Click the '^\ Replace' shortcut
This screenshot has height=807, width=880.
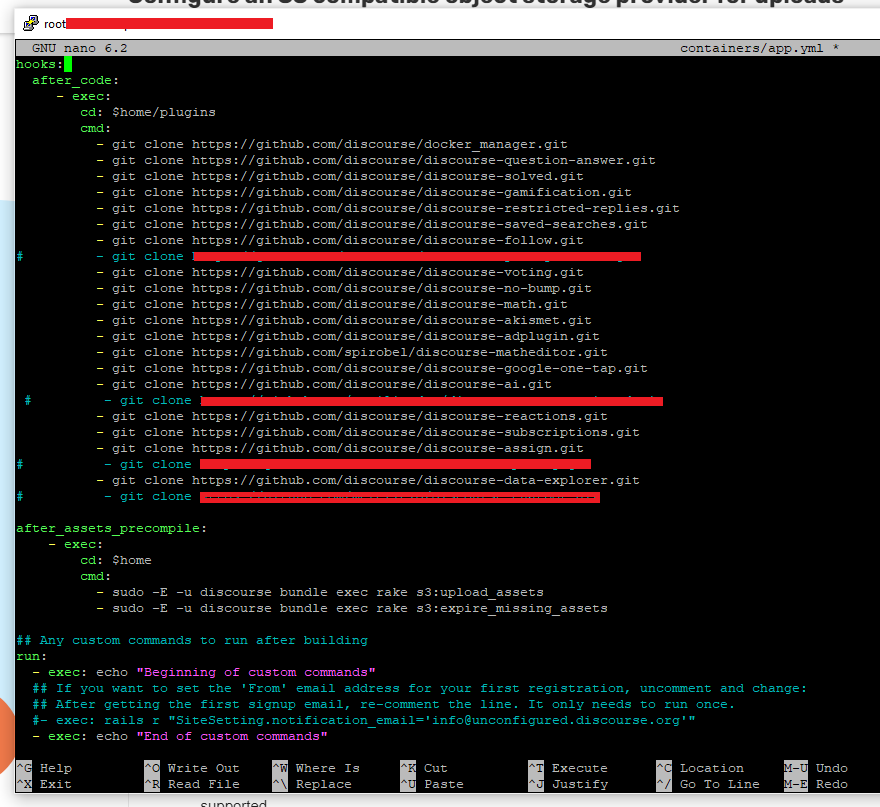(312, 784)
